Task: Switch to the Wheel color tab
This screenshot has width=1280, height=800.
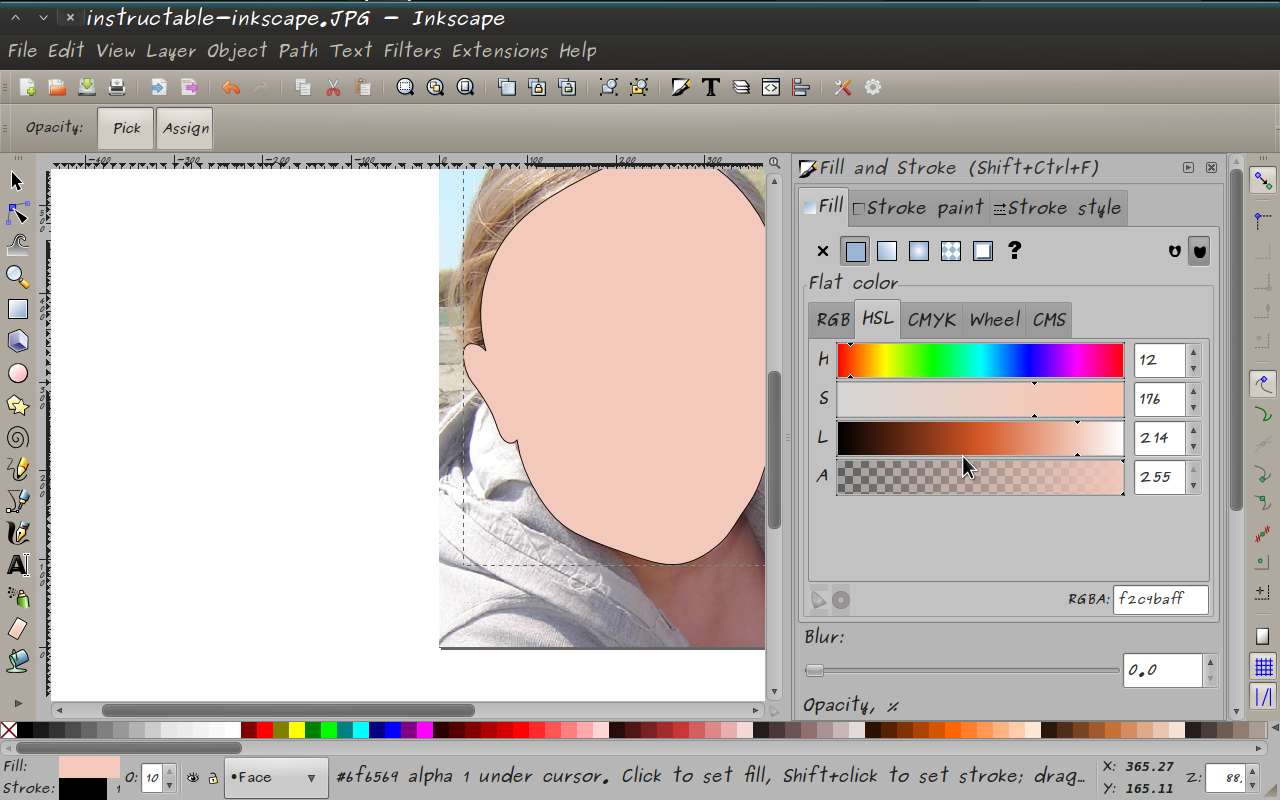Action: click(x=994, y=320)
